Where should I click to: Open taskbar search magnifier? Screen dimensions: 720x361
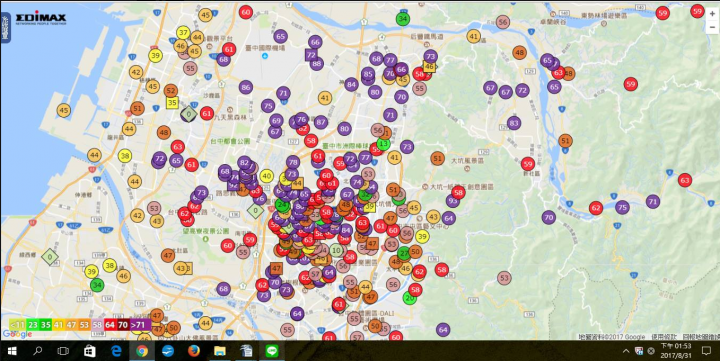(38, 351)
